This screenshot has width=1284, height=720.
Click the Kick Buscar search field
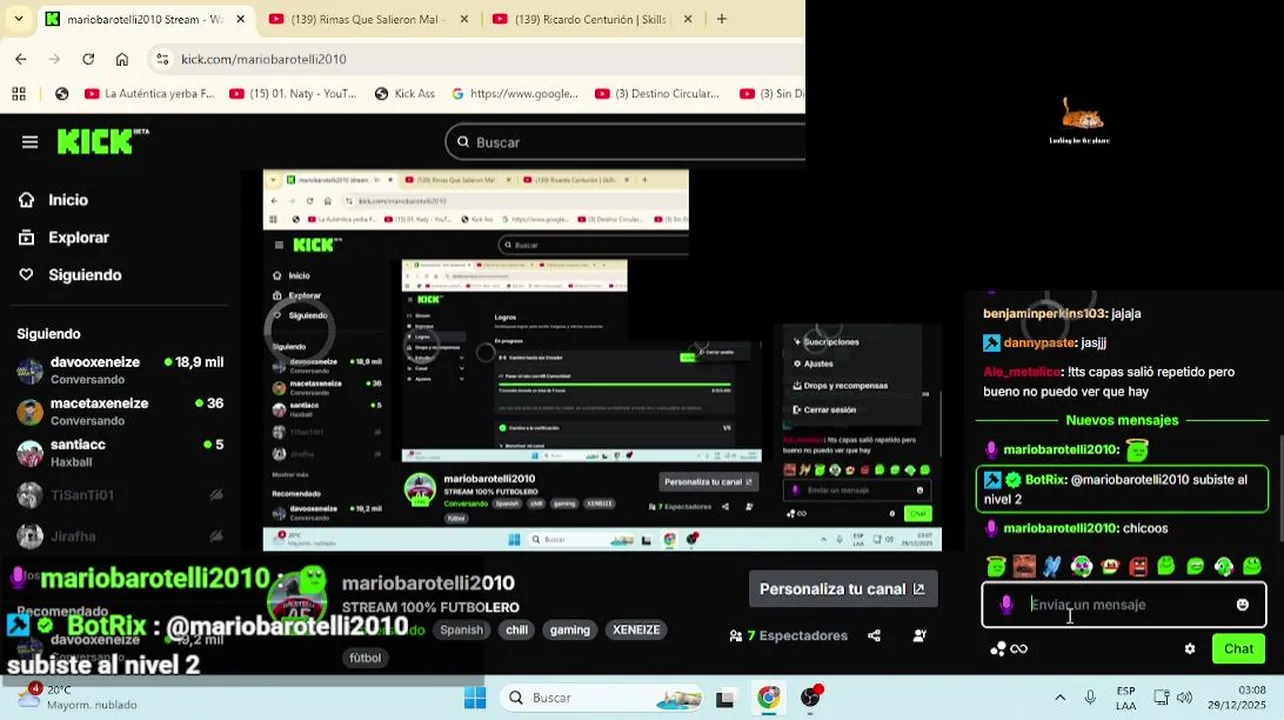point(625,142)
